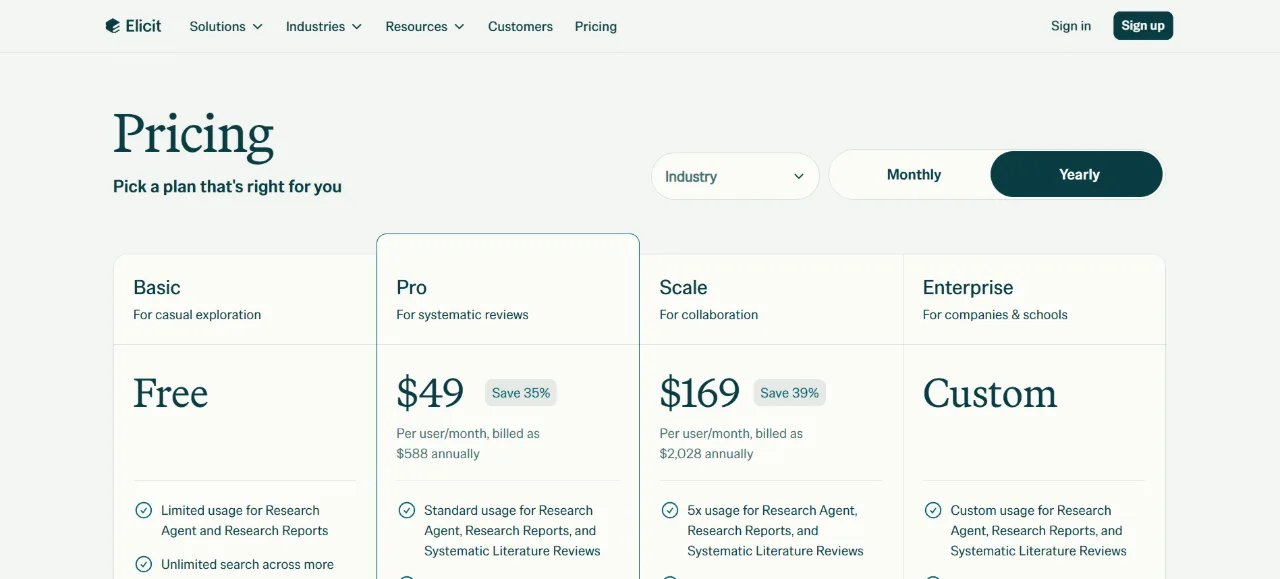Expand the Industries nav menu
1280x579 pixels.
tap(324, 26)
